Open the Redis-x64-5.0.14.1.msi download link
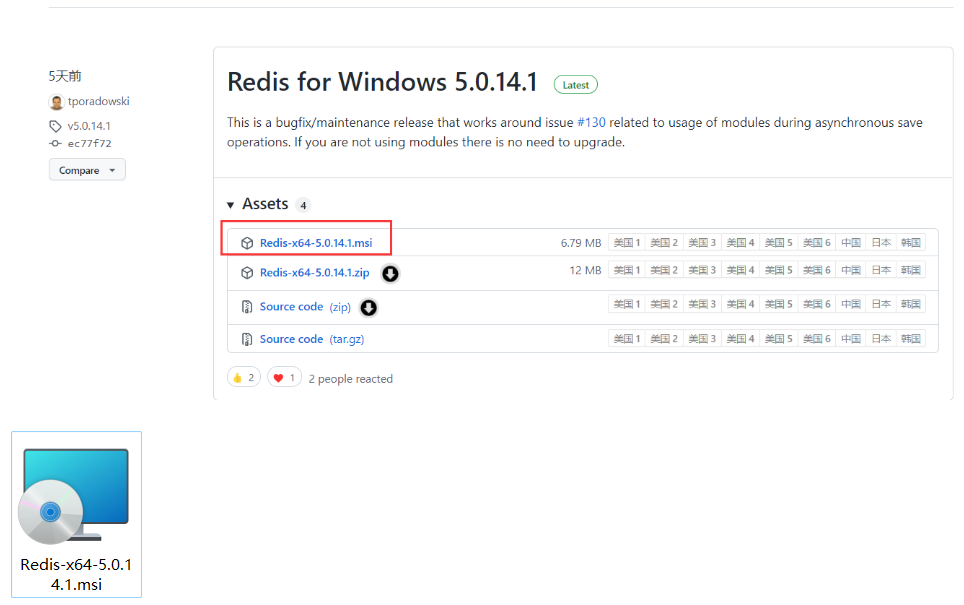The image size is (964, 605). (315, 243)
